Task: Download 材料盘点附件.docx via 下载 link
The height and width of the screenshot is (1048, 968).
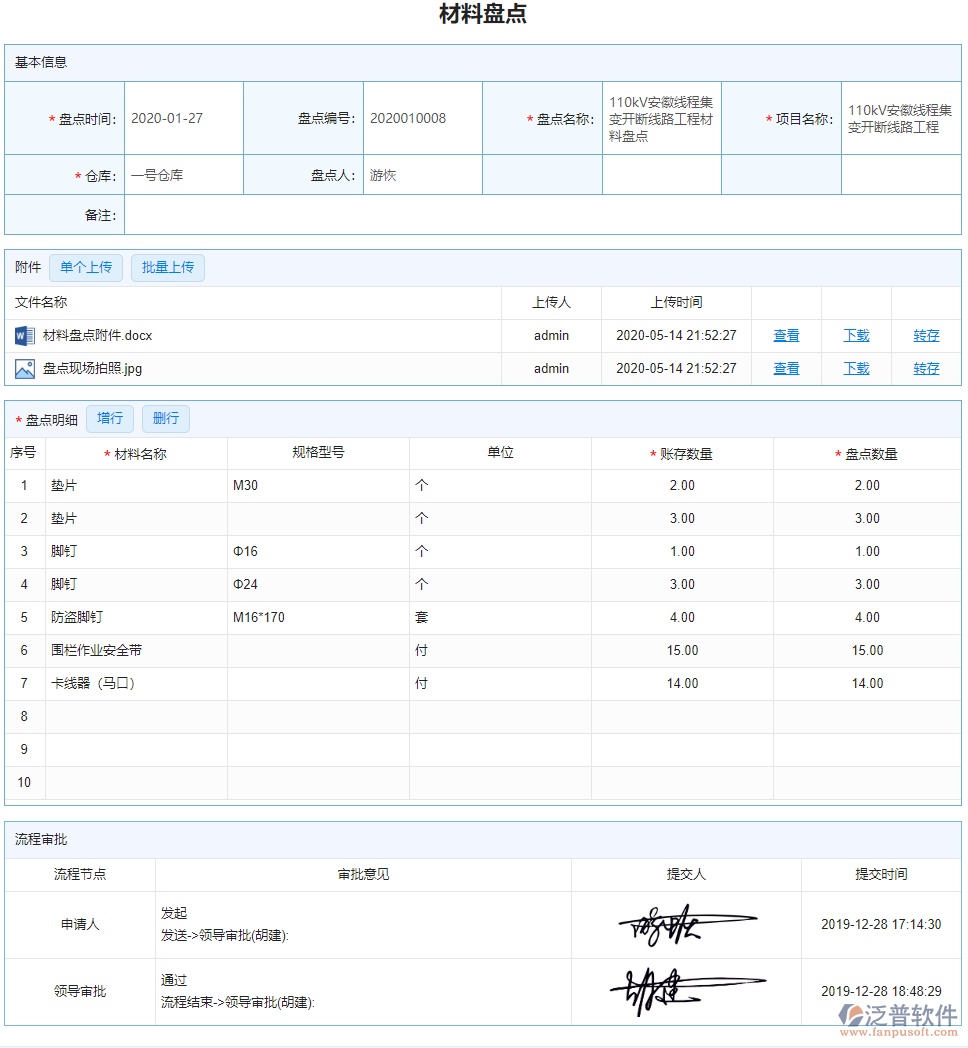Action: tap(856, 336)
